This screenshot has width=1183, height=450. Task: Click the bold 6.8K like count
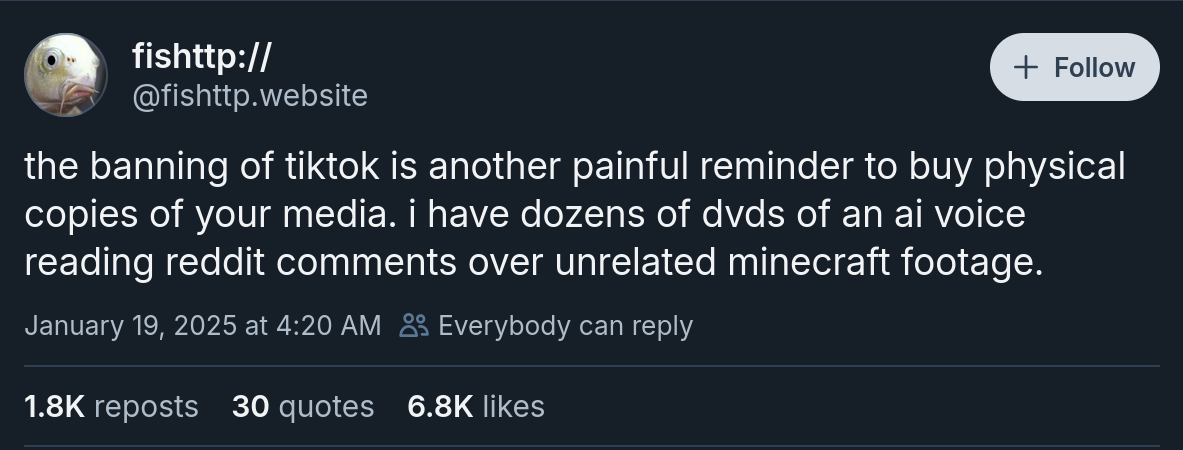point(440,406)
